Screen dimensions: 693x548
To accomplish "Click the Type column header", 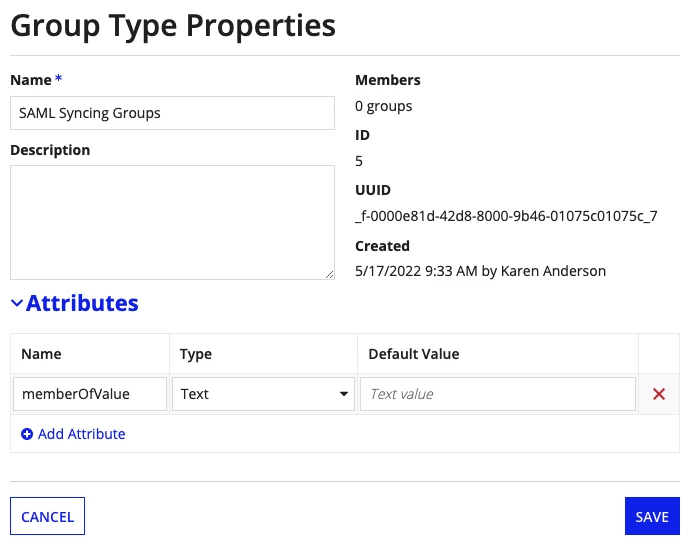I will pos(196,354).
